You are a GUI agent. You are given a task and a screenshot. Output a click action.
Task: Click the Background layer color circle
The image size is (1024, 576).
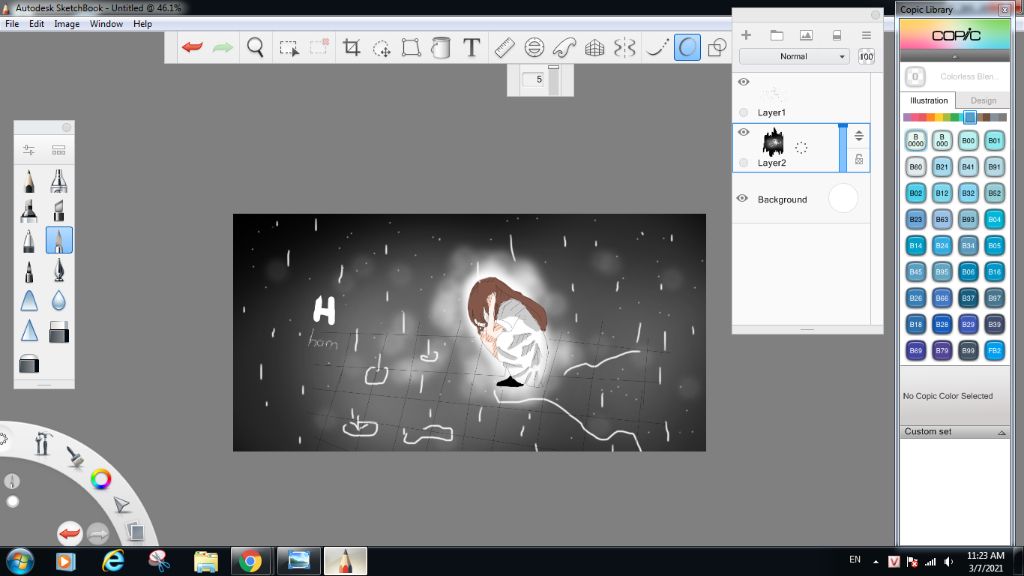(842, 198)
